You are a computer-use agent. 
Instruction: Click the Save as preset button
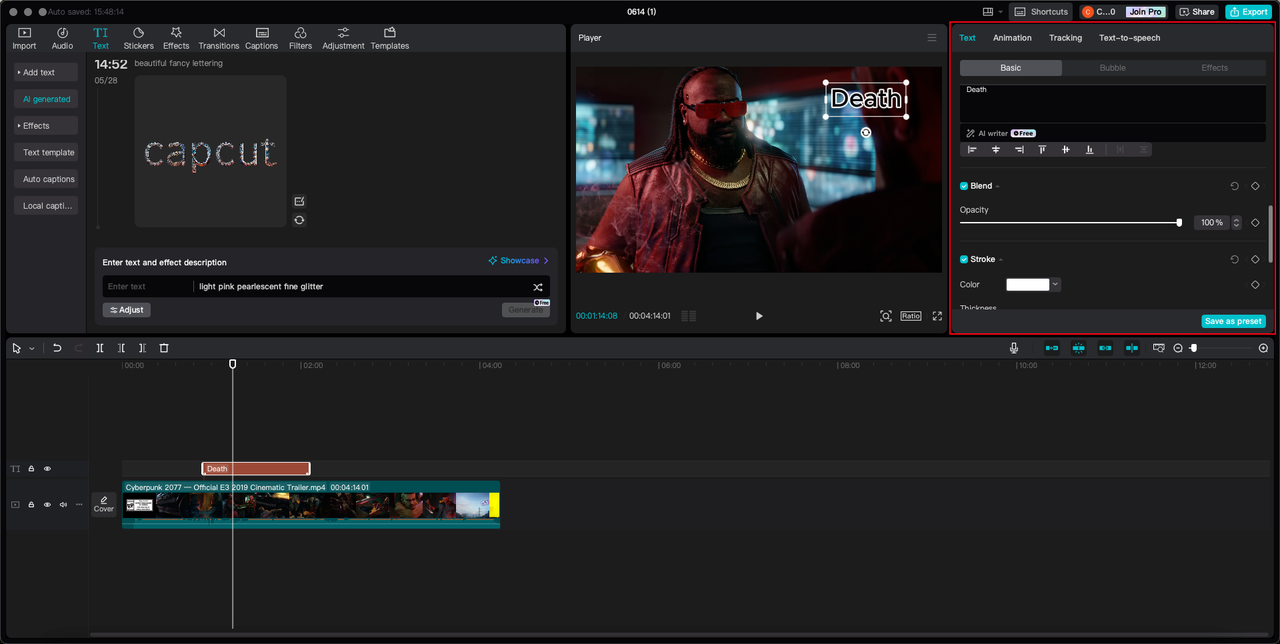point(1233,321)
